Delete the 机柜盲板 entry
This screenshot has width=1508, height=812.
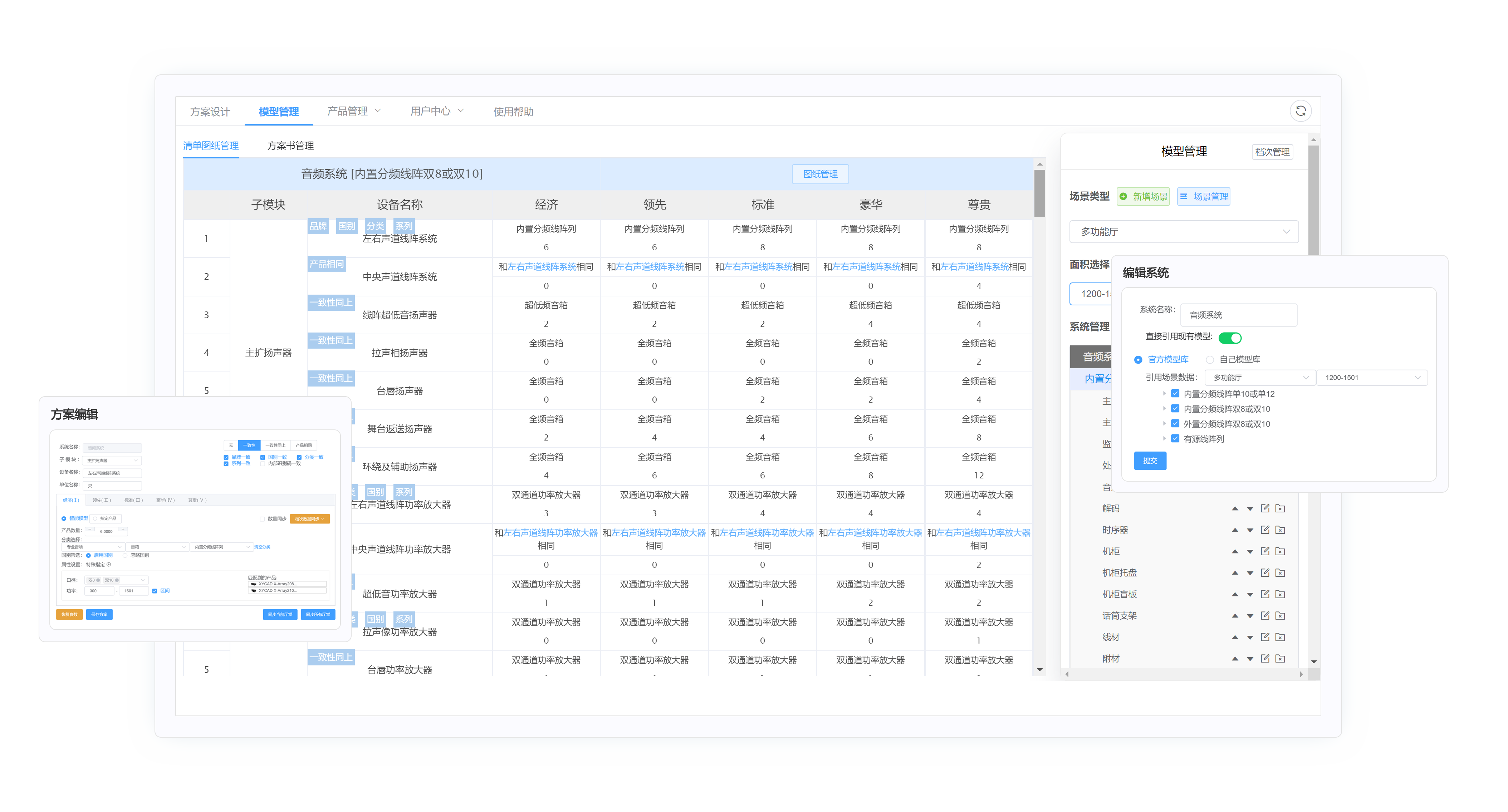[x=1280, y=594]
